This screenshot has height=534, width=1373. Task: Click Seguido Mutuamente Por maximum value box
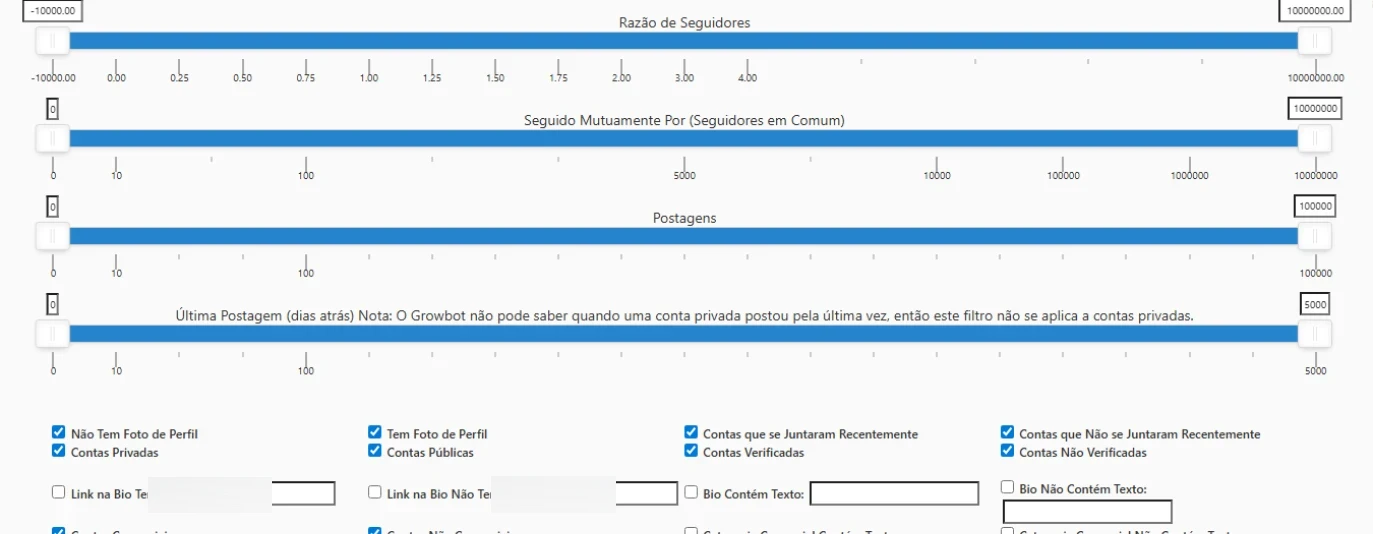tap(1314, 108)
